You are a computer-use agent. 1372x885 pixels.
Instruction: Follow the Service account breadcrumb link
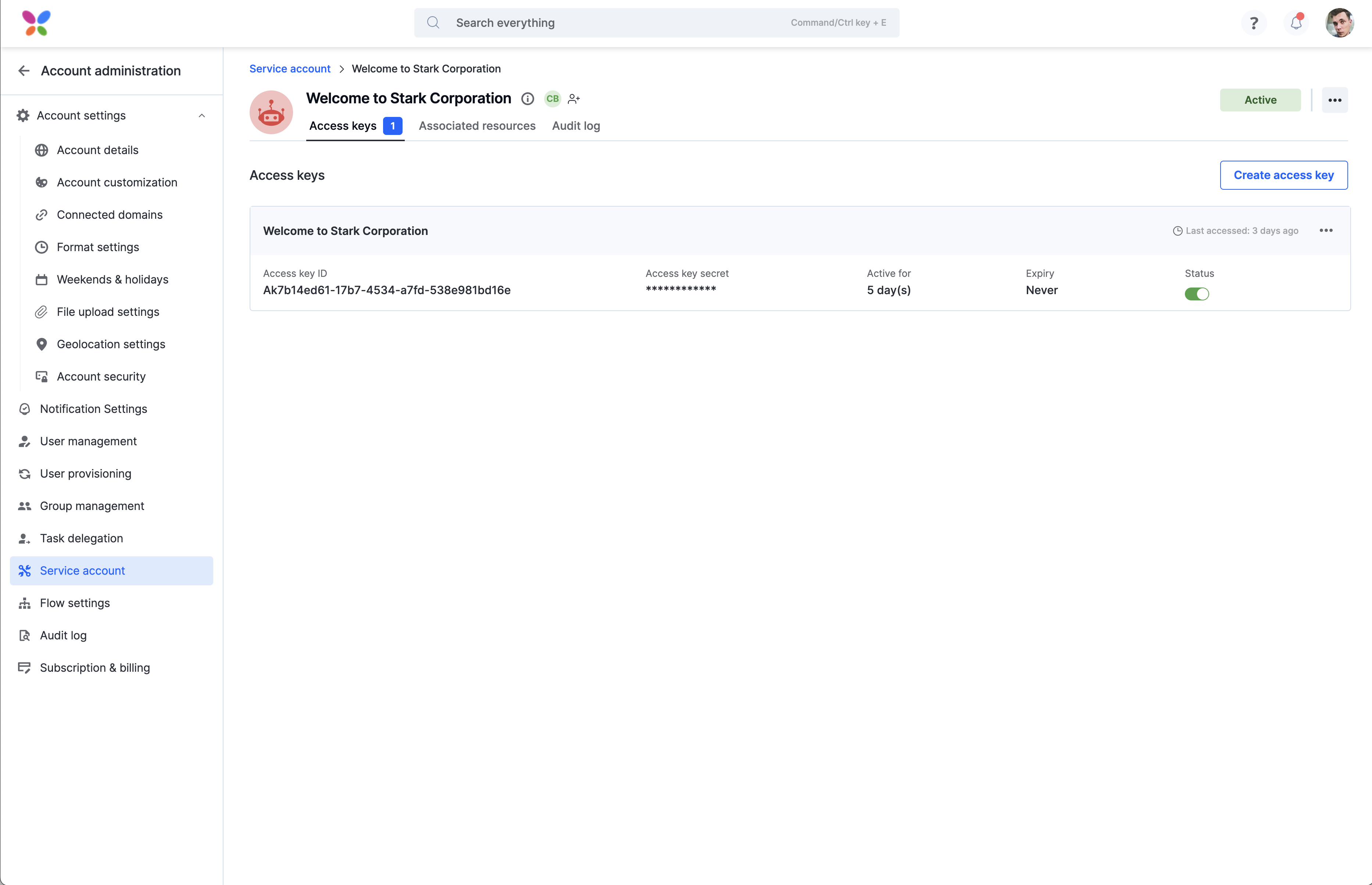(x=290, y=69)
